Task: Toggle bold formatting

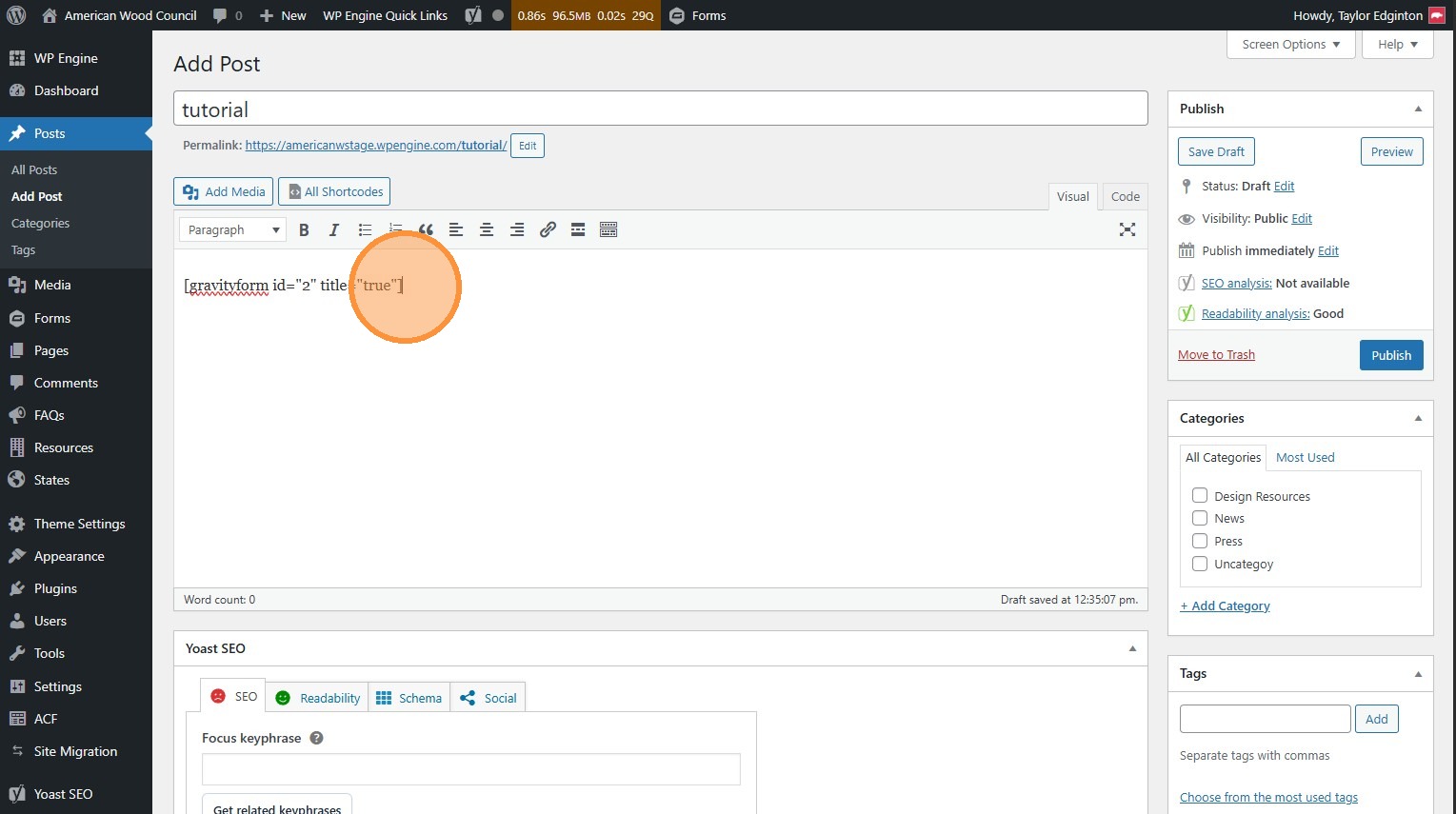Action: pos(304,229)
